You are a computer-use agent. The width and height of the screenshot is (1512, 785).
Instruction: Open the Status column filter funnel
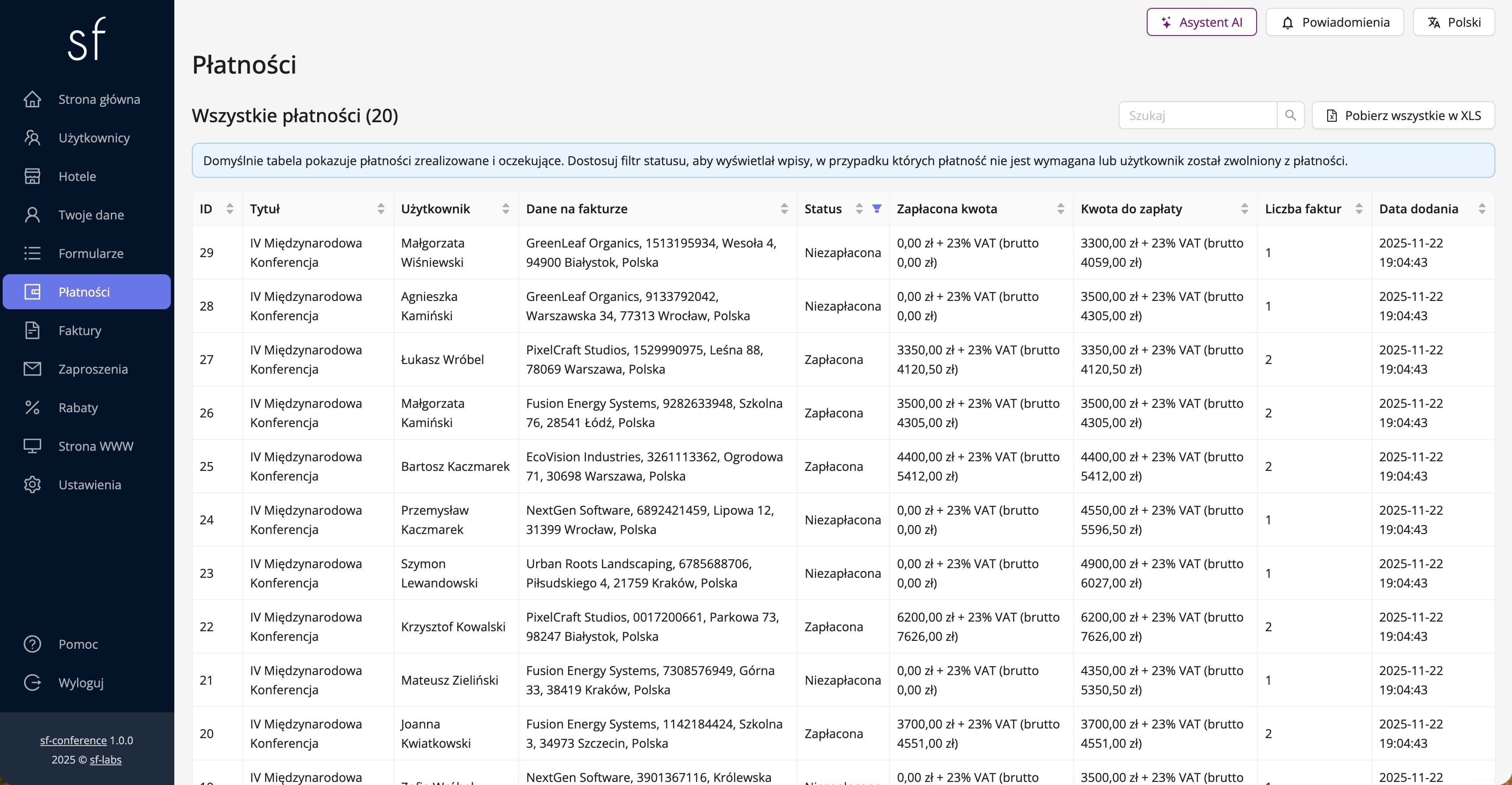click(x=876, y=209)
